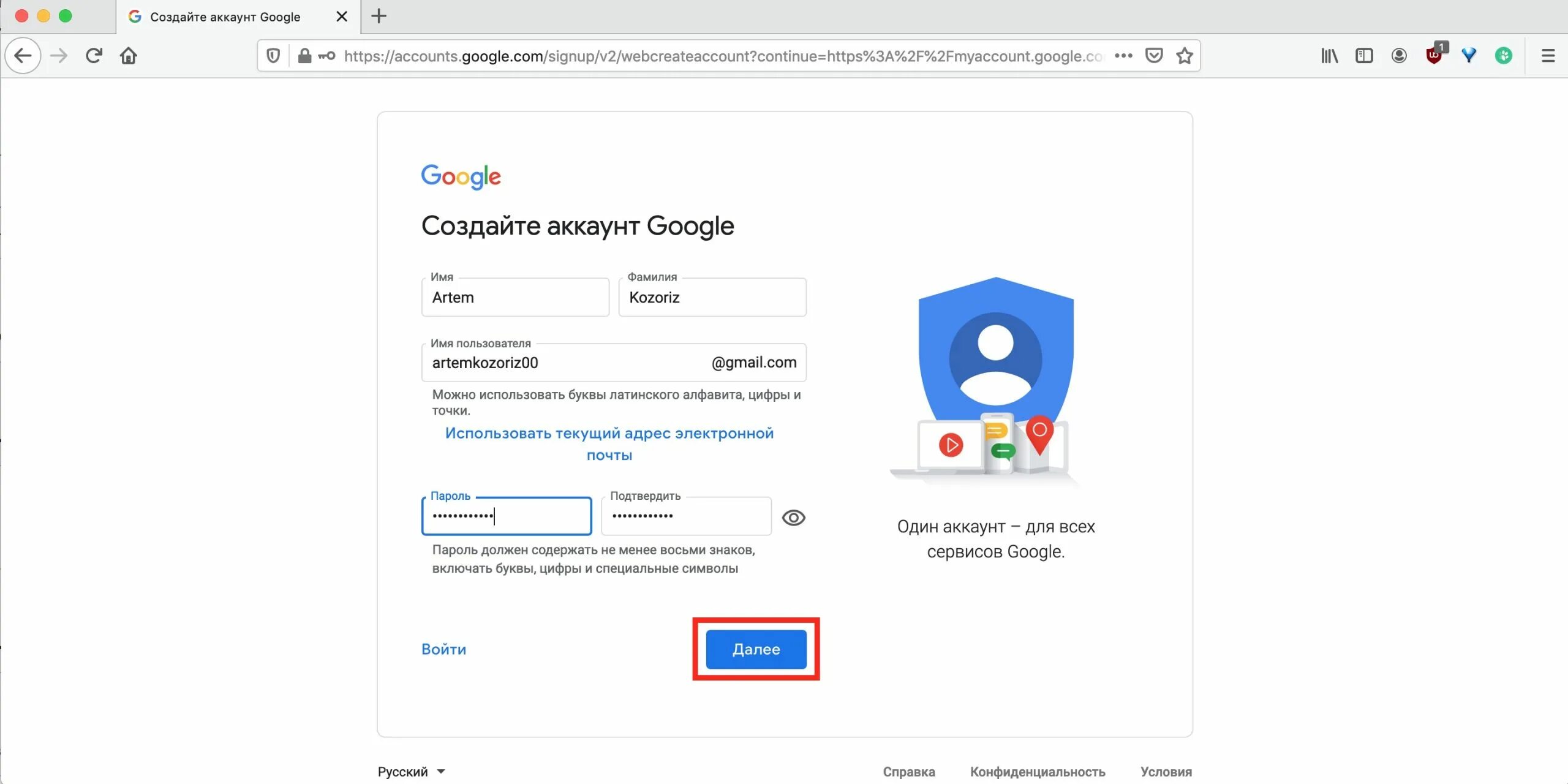Viewport: 1568px width, 784px height.
Task: Toggle the browser sidebar view
Action: click(1364, 56)
